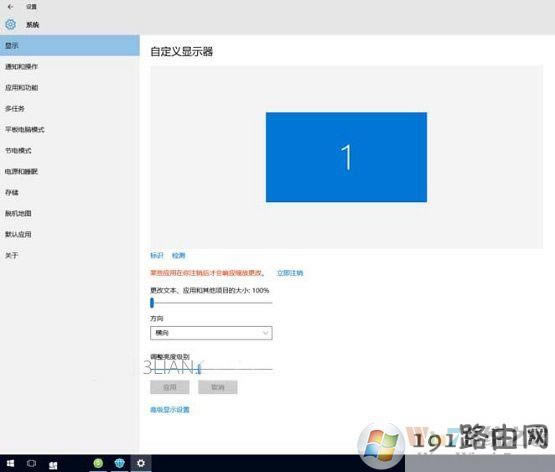This screenshot has width=555, height=472.
Task: Select 平板电脑模式 in the sidebar
Action: pos(70,129)
